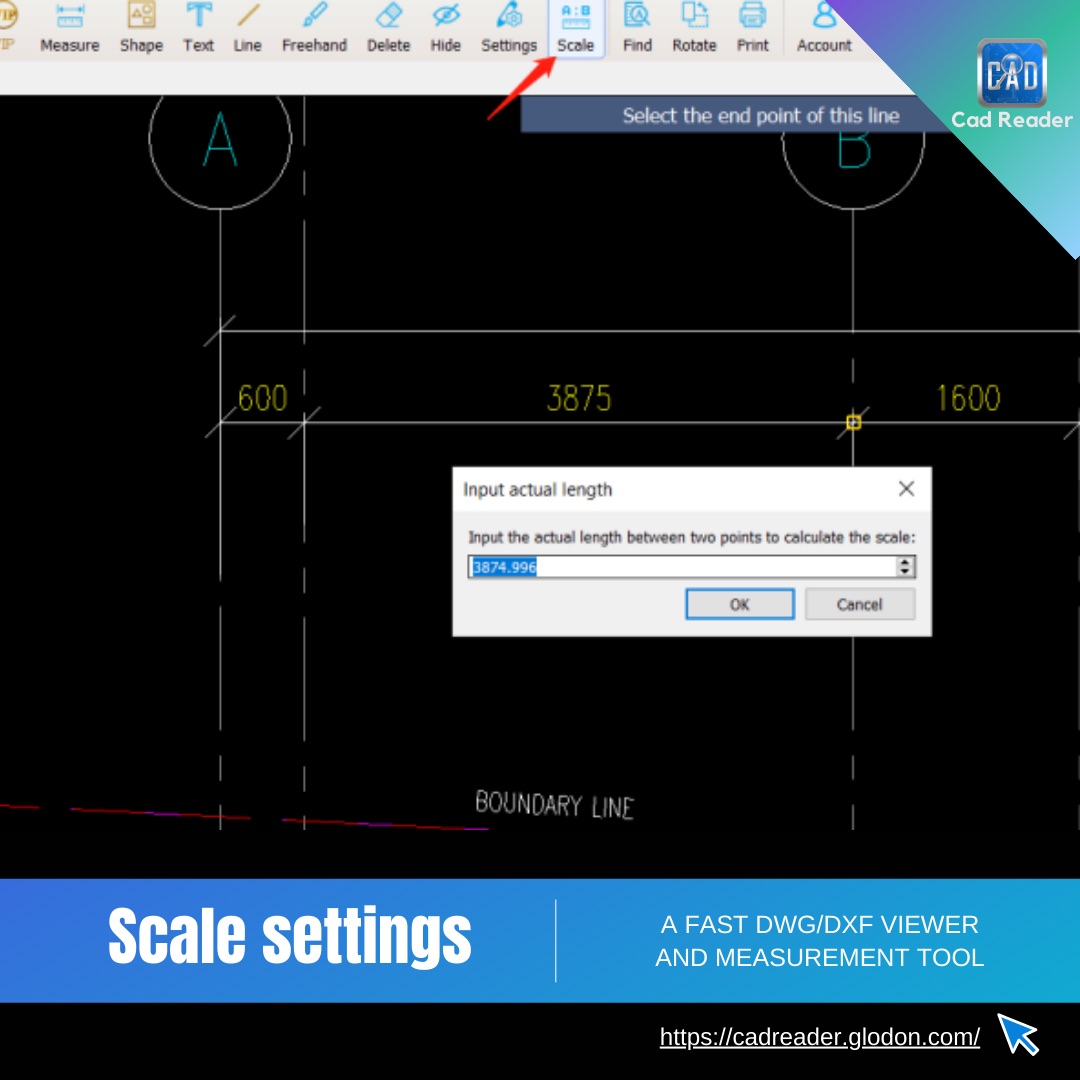Choose the Line drawing tool
The image size is (1080, 1080).
coord(247,28)
